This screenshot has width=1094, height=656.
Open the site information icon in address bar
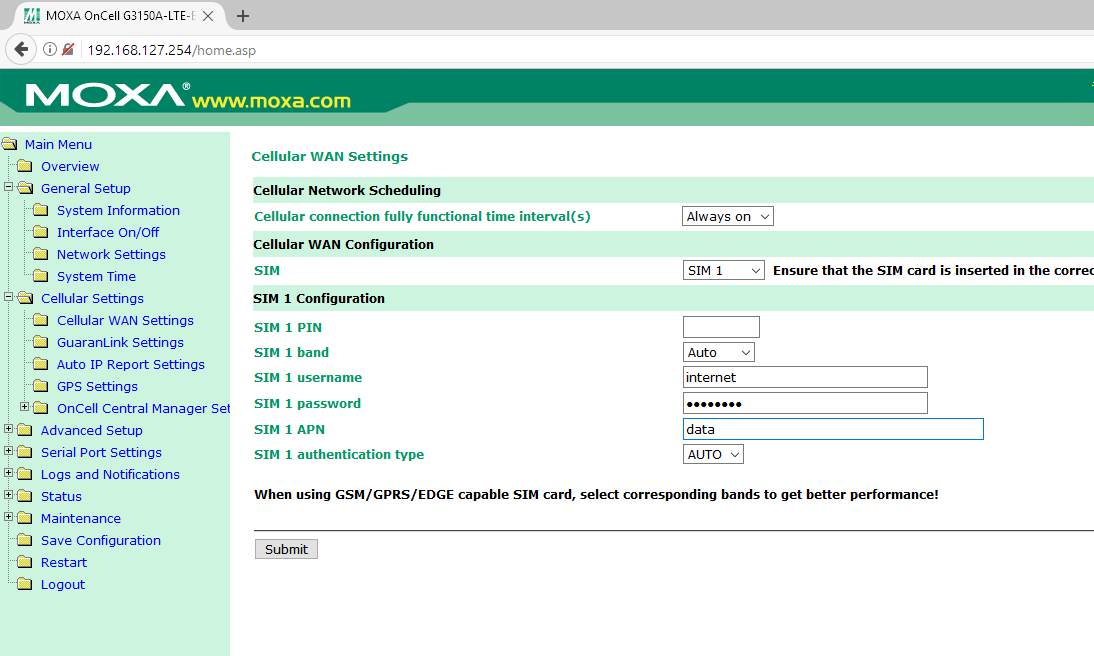[50, 50]
